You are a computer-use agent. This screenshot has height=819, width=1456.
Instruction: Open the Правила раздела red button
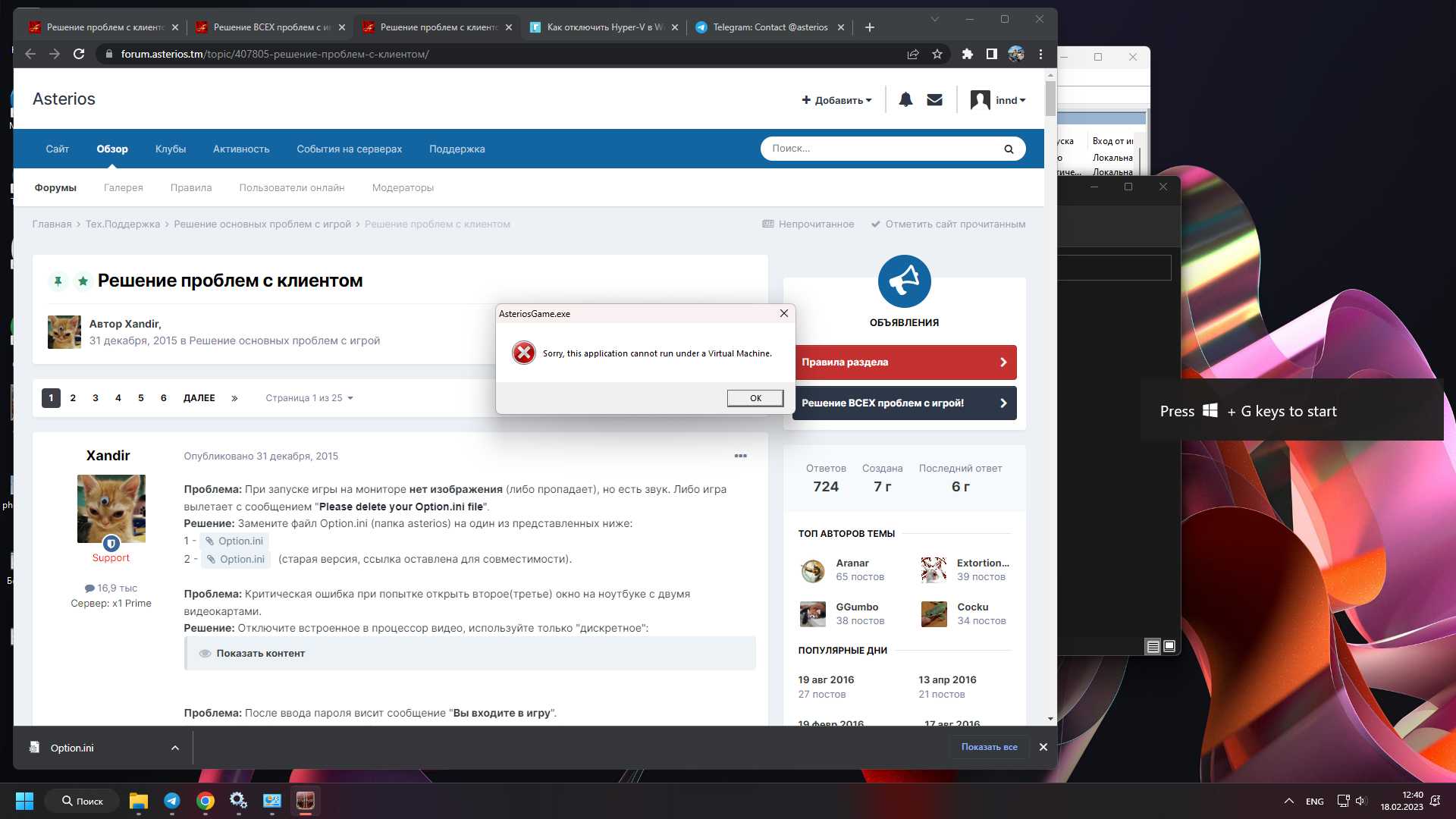click(904, 362)
